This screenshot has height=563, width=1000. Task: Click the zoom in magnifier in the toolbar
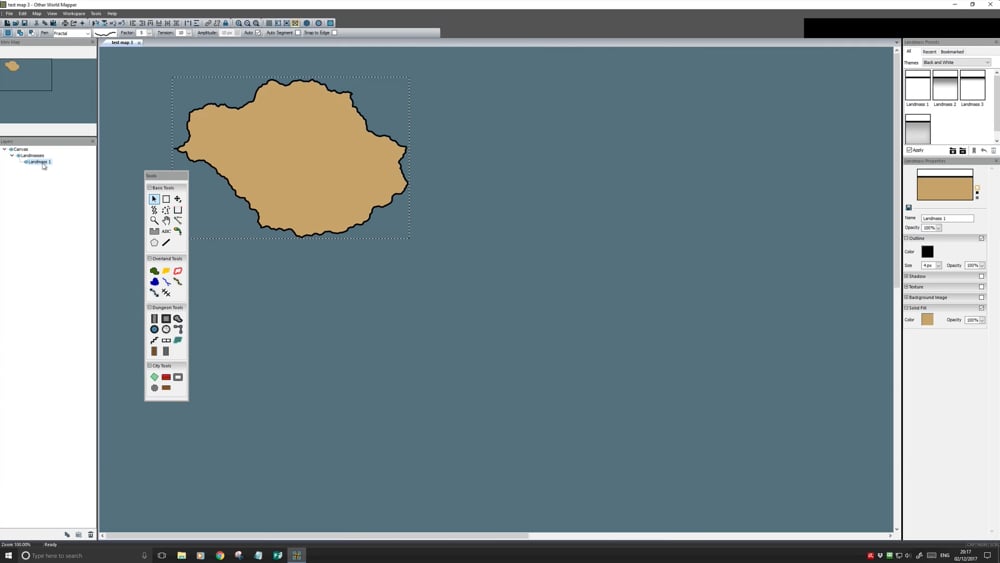[239, 23]
